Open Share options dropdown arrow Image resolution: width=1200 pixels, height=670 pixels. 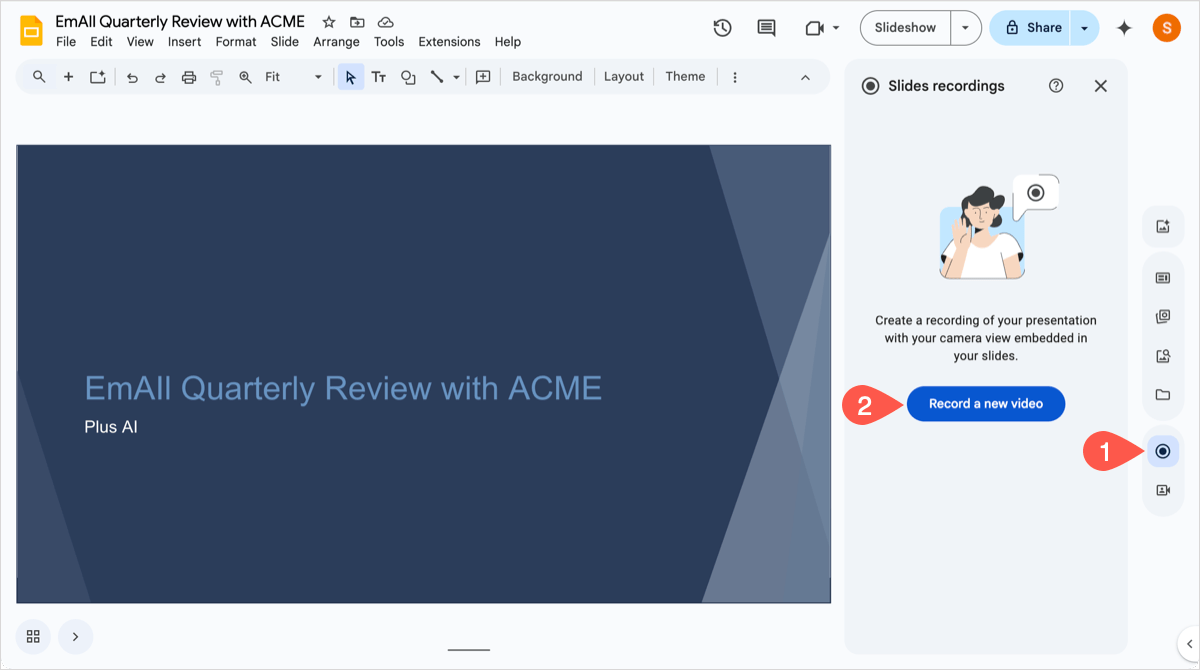click(1085, 28)
